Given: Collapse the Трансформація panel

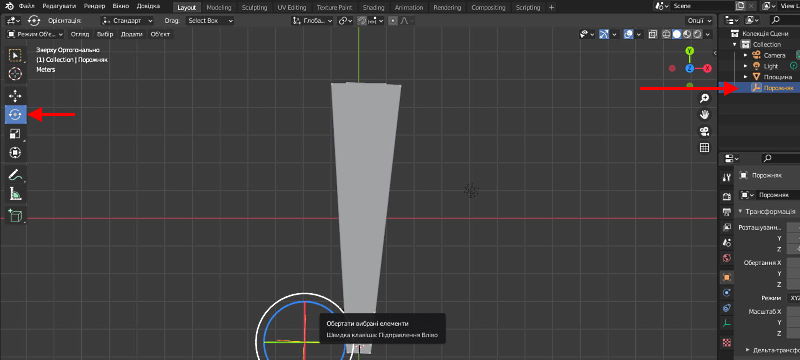Looking at the screenshot, I should pos(740,211).
